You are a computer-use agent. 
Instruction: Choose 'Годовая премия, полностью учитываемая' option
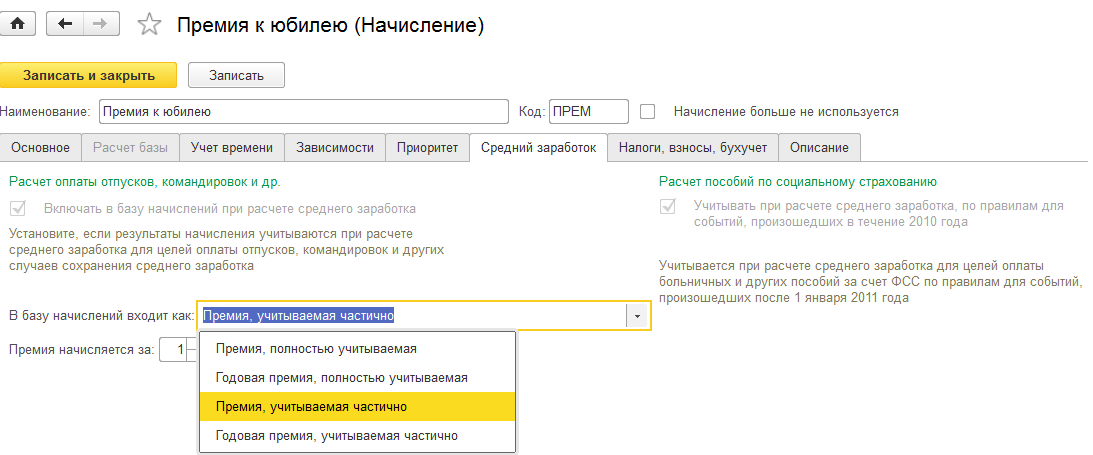[x=341, y=378]
